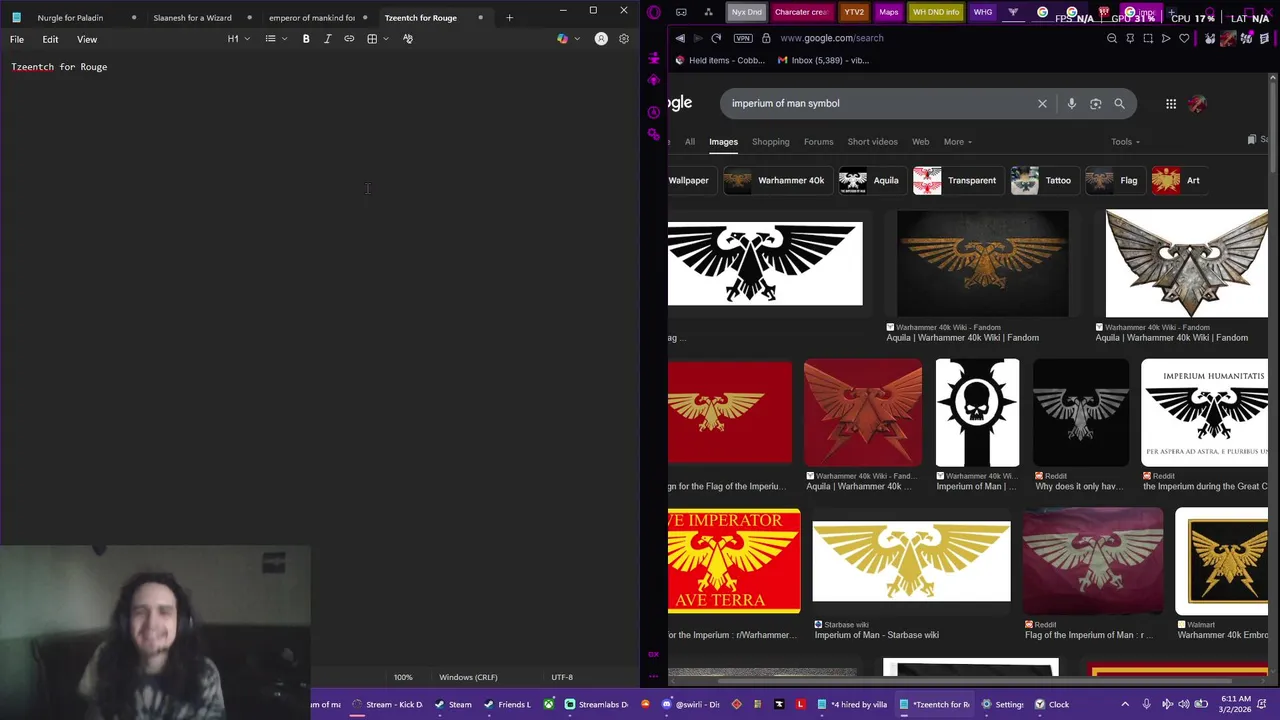Screen dimensions: 1280x720
Task: Insert a table in Notepad
Action: [372, 39]
